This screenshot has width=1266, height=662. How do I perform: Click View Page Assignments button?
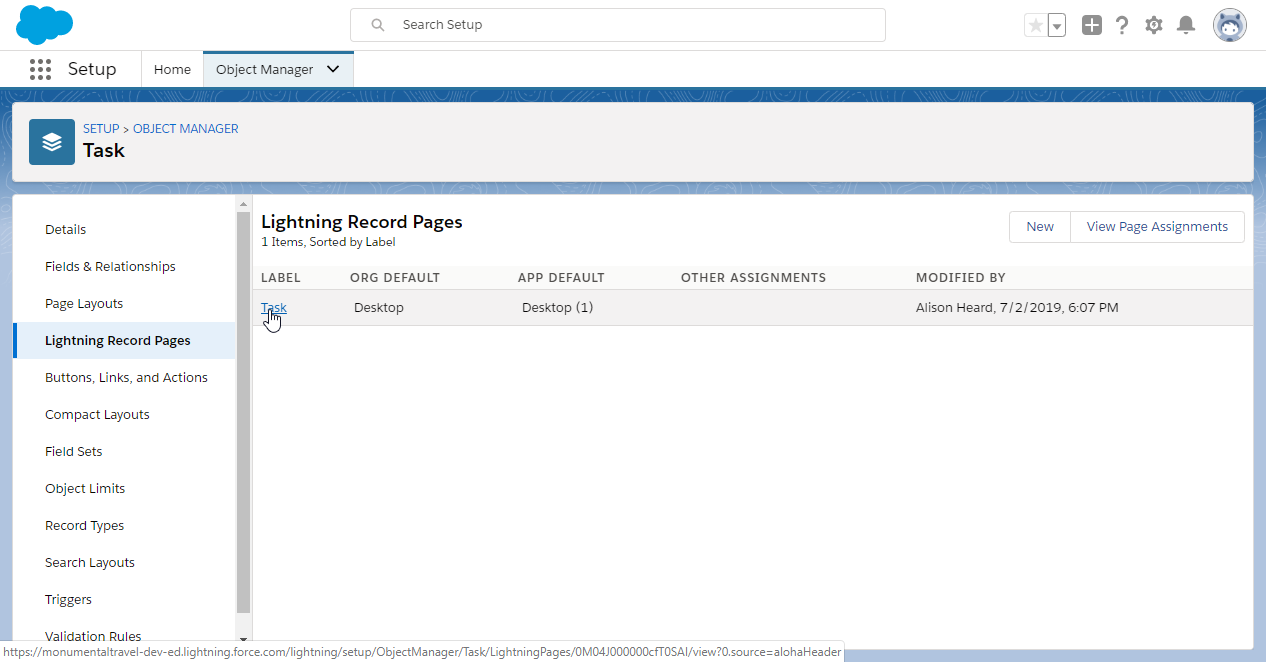(1157, 227)
